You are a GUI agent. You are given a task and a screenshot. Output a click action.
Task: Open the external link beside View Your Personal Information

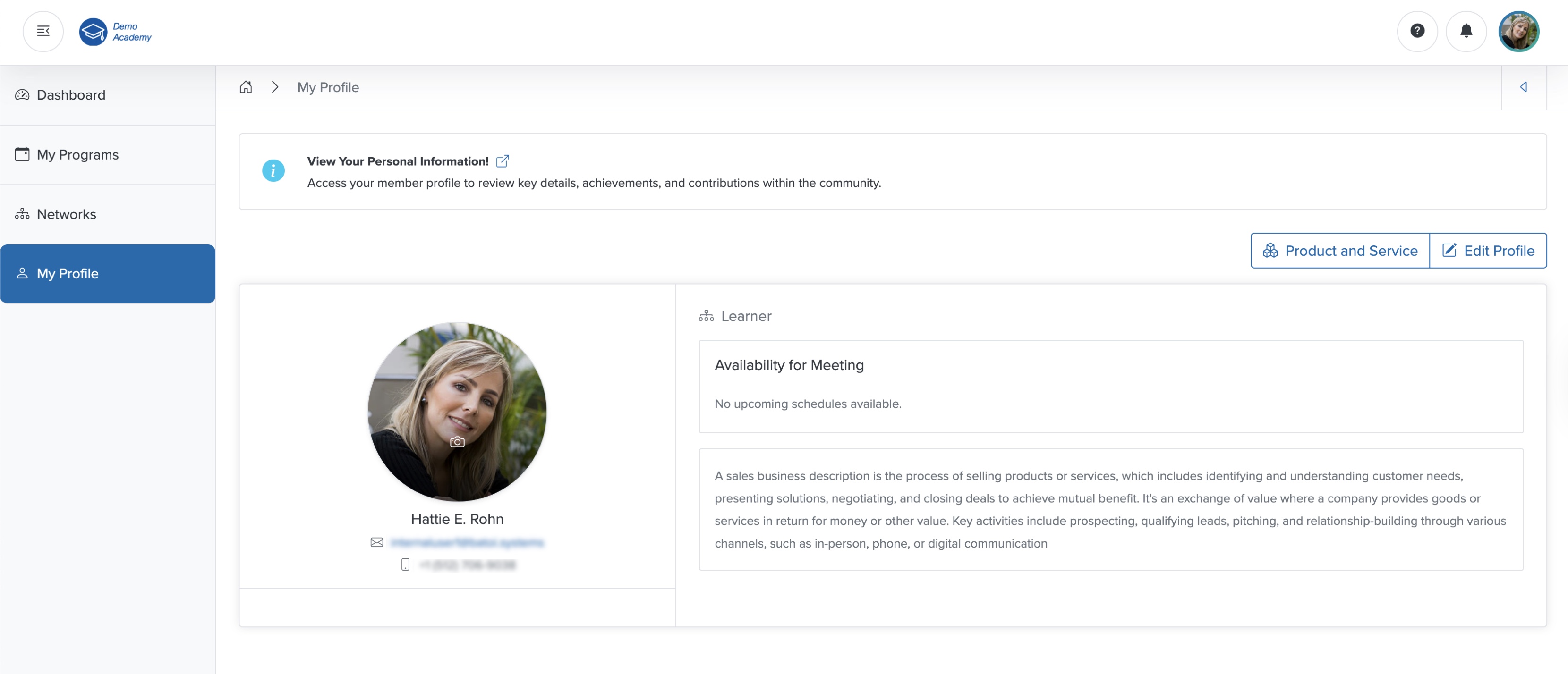[x=503, y=160]
